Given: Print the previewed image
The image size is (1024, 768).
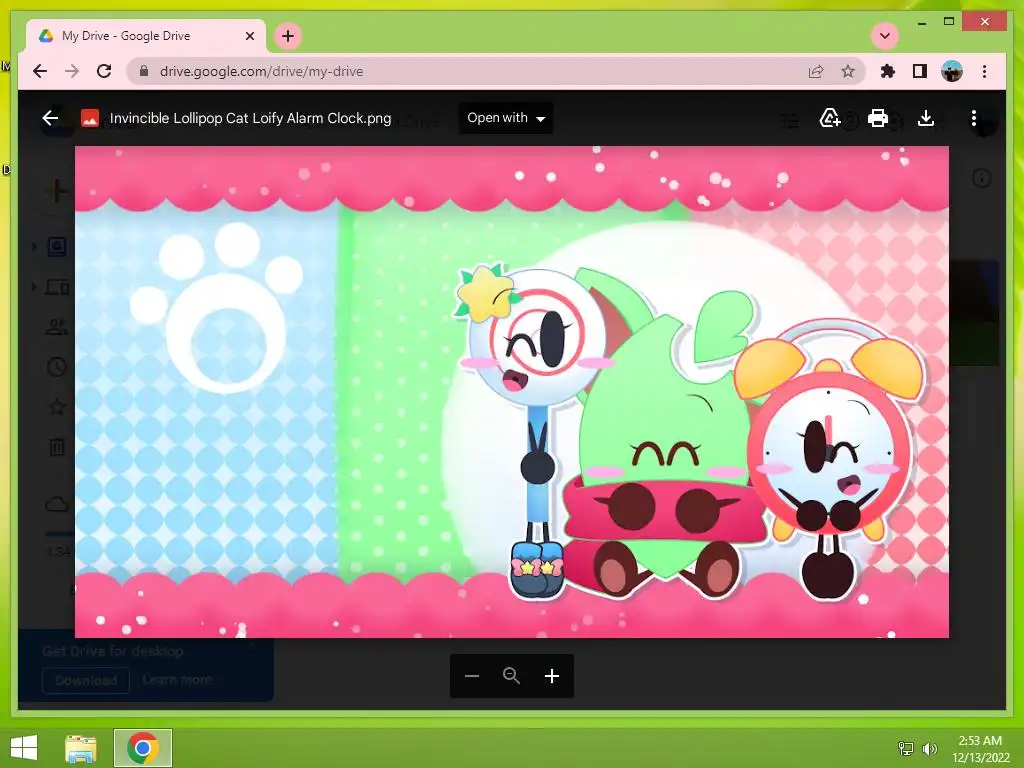Looking at the screenshot, I should (877, 118).
